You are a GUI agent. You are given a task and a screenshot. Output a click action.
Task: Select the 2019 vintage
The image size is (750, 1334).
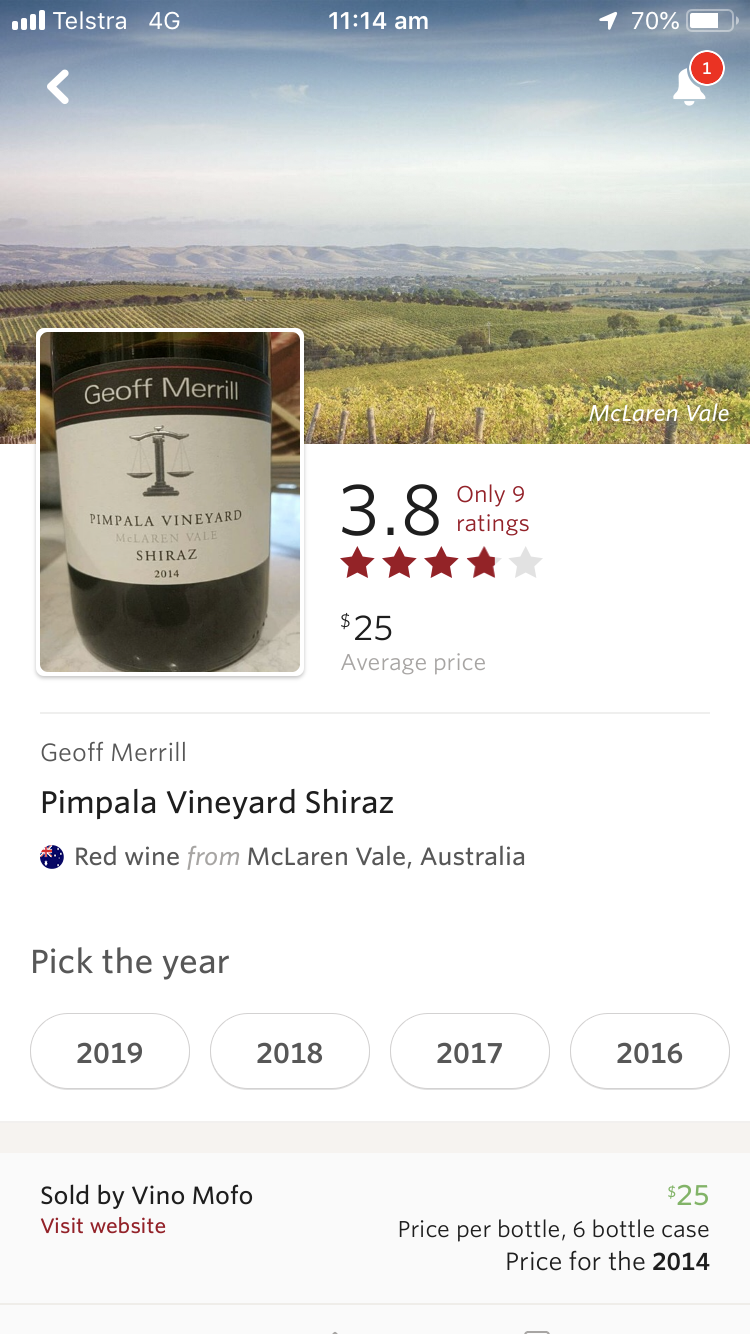point(110,1052)
